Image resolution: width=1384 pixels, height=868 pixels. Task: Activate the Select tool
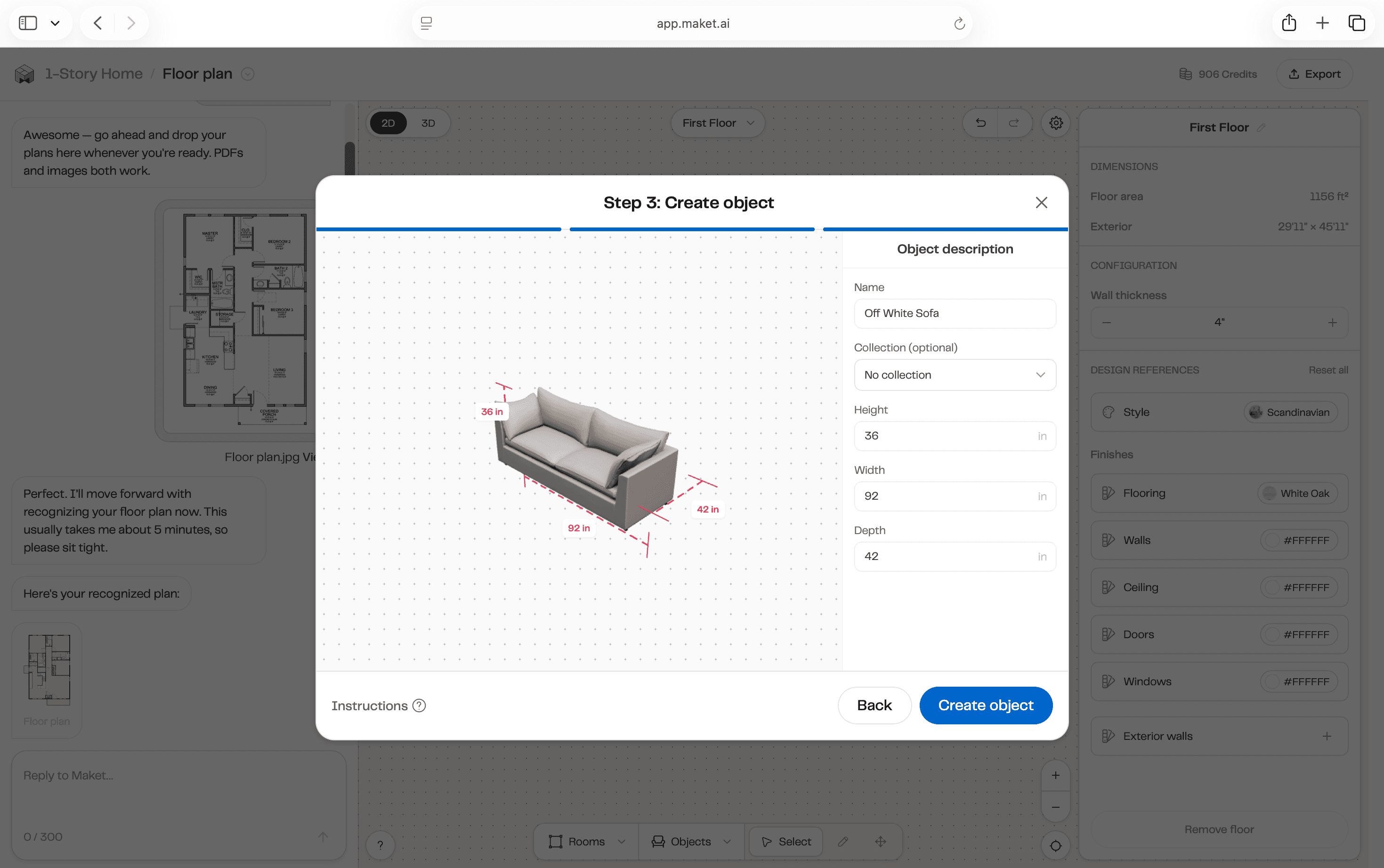[785, 842]
